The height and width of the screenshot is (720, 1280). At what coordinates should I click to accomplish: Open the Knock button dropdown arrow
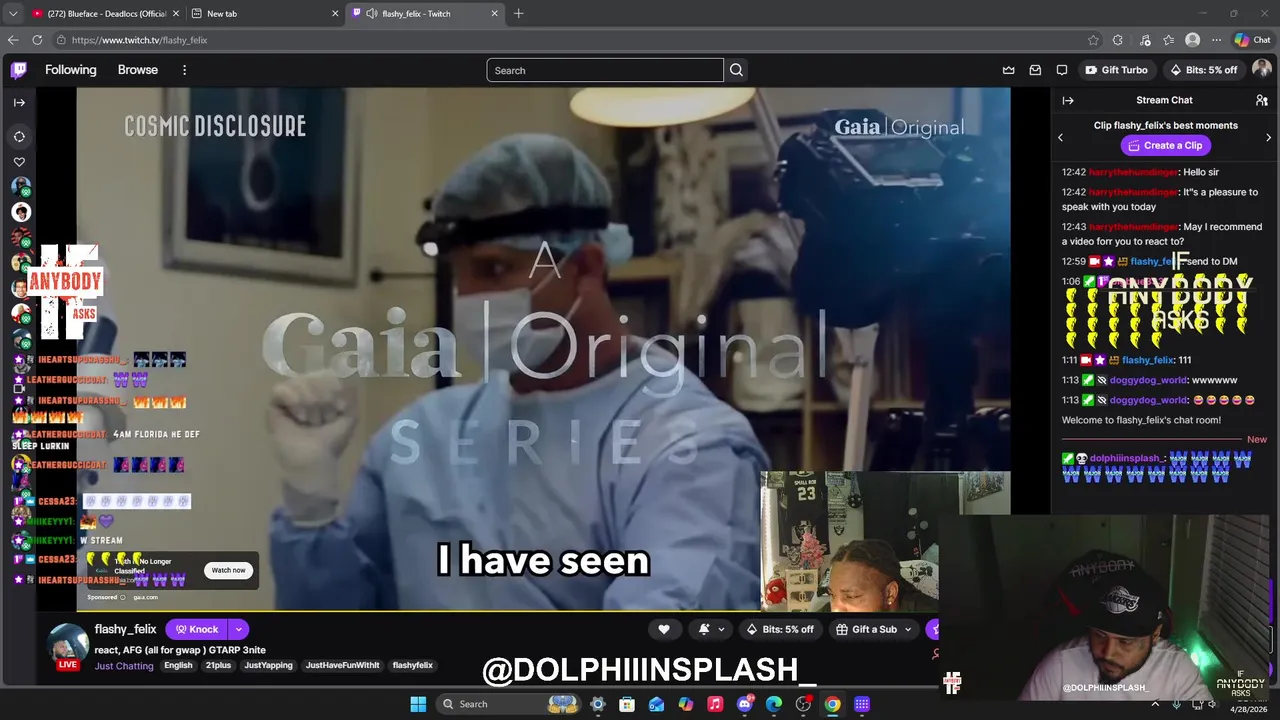(x=238, y=629)
